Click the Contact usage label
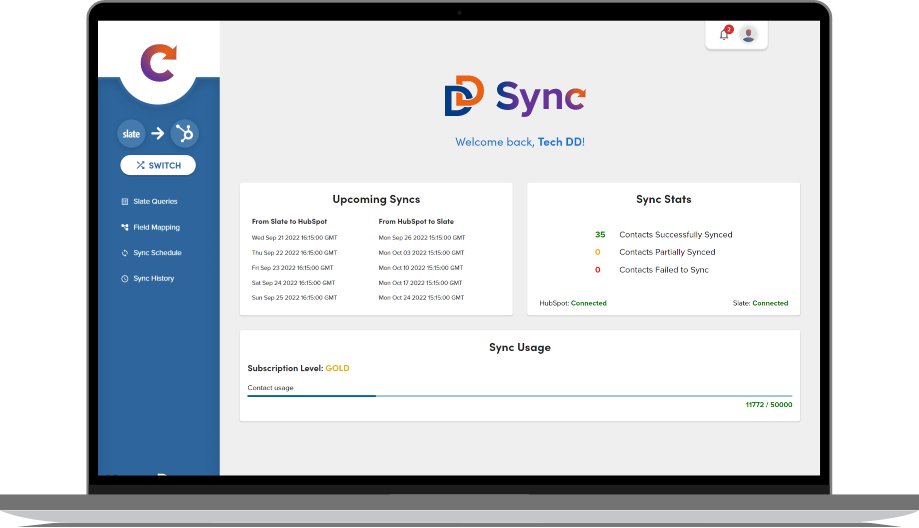Viewport: 919px width, 528px height. click(270, 388)
